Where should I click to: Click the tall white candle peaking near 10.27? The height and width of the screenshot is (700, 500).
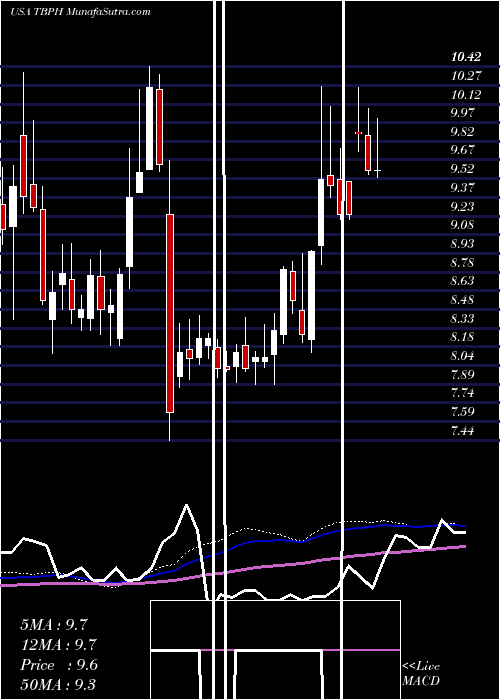[150, 129]
